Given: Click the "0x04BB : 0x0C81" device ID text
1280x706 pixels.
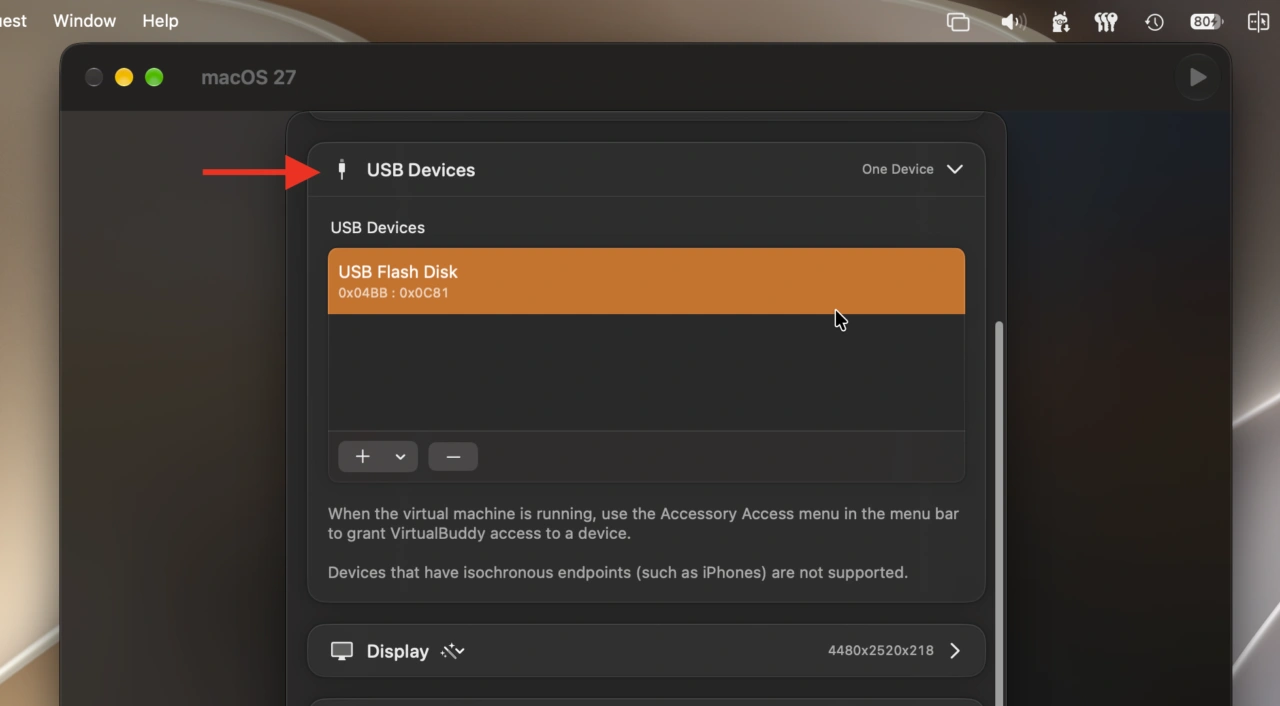Looking at the screenshot, I should pyautogui.click(x=393, y=293).
